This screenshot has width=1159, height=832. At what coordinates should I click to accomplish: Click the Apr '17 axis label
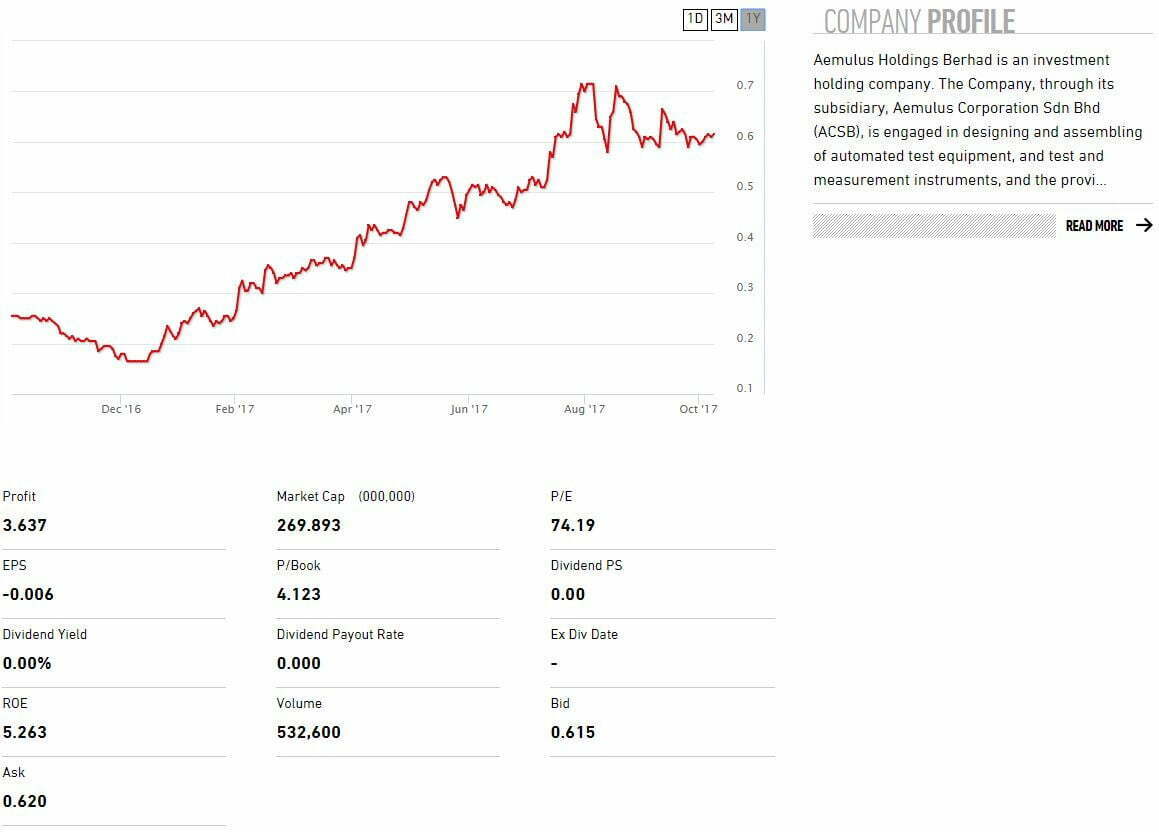352,409
